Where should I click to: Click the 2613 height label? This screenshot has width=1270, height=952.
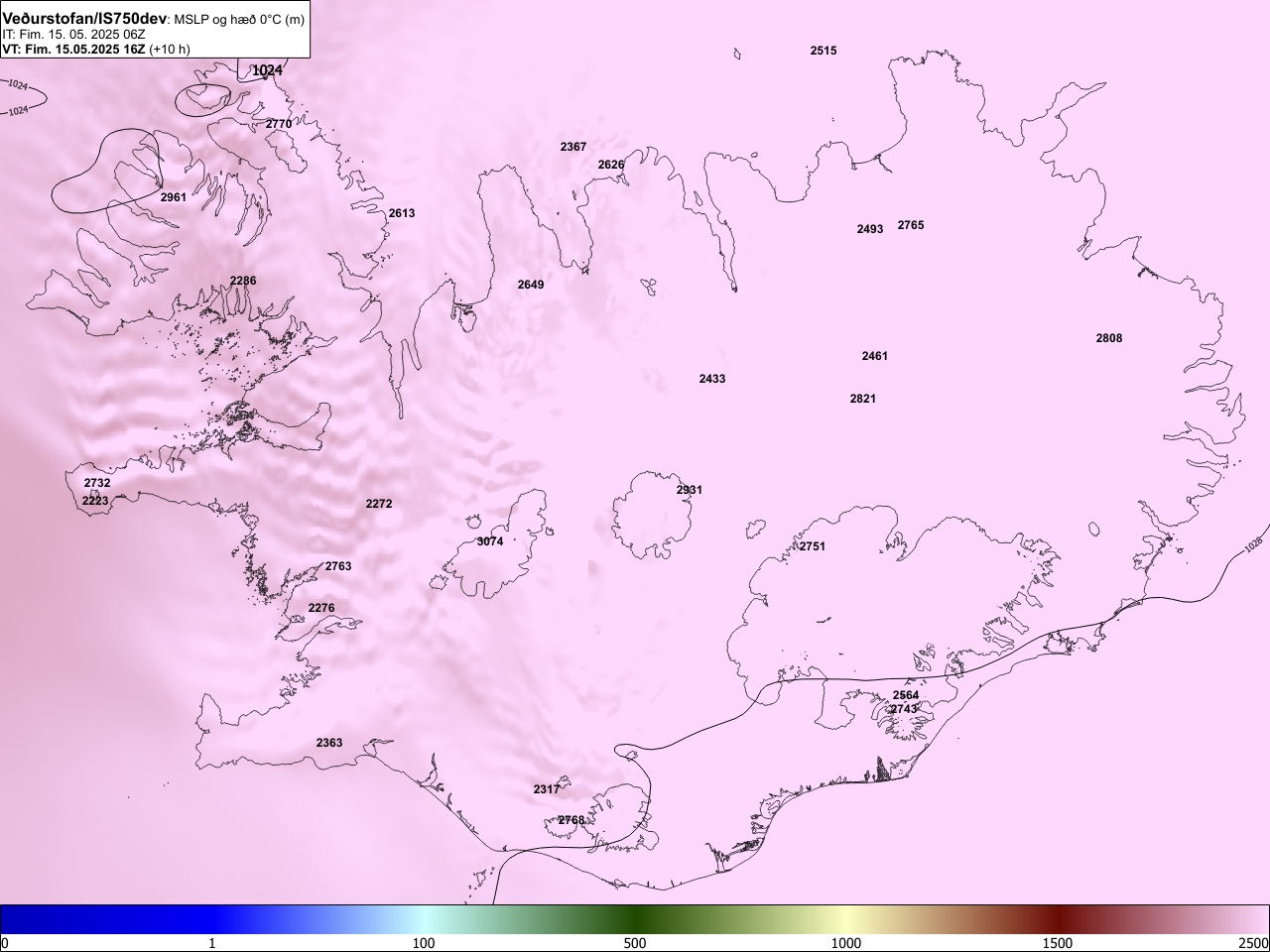402,213
